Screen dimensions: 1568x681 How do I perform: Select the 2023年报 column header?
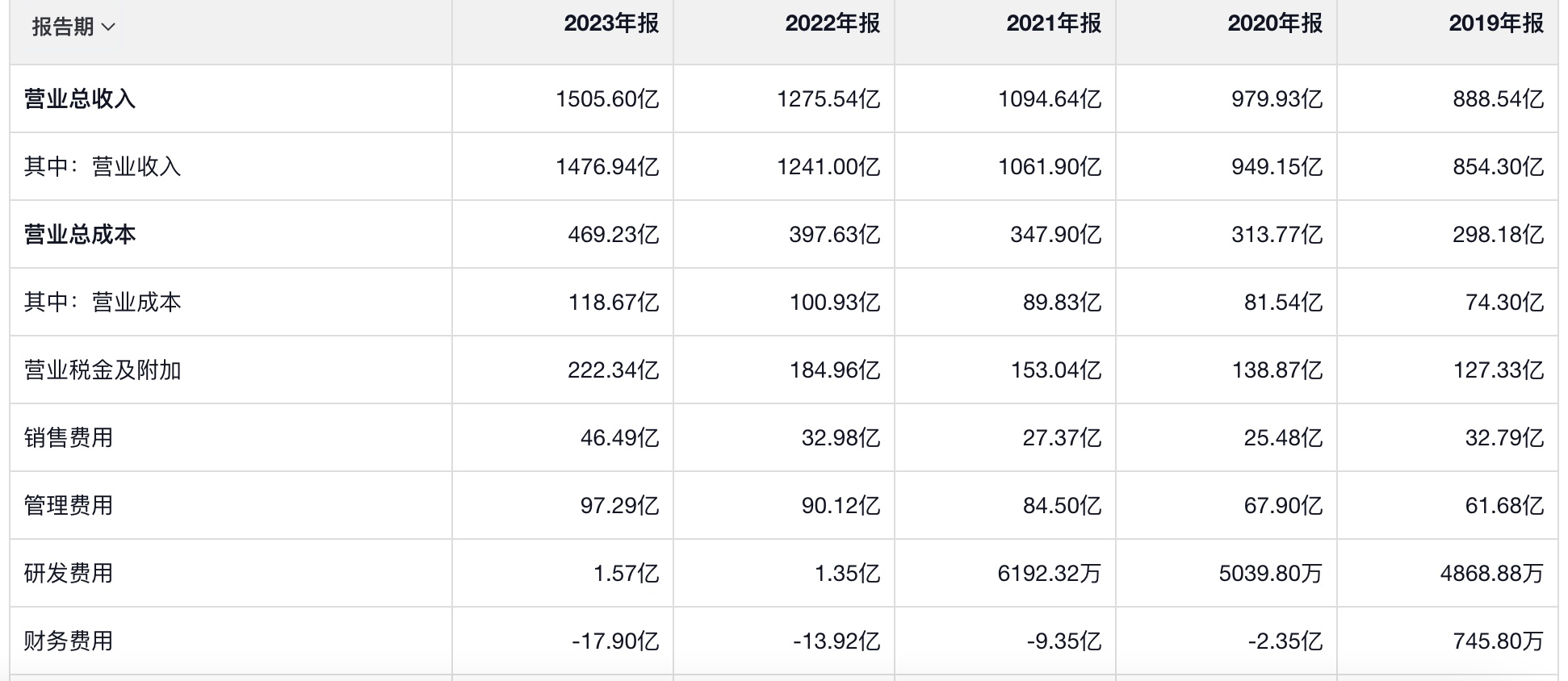(611, 24)
